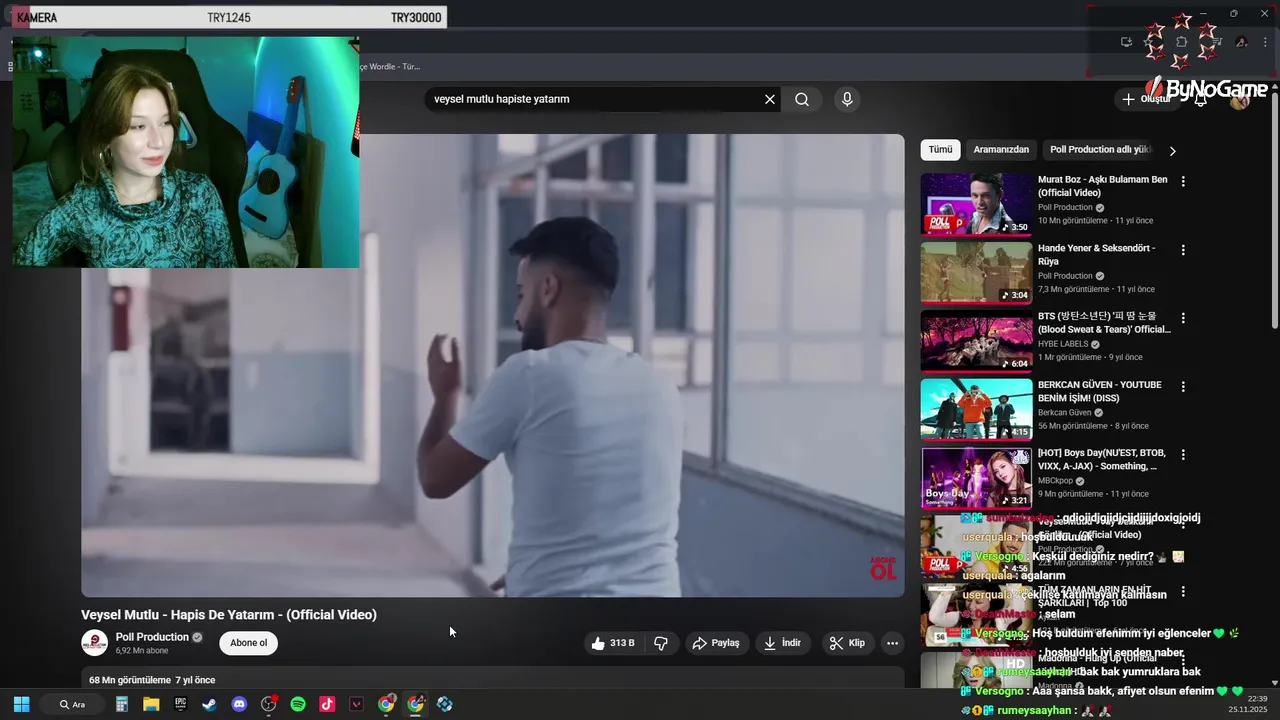Screen dimensions: 1280x720
Task: Open options menu for Hande Yener video
Action: click(x=1183, y=250)
